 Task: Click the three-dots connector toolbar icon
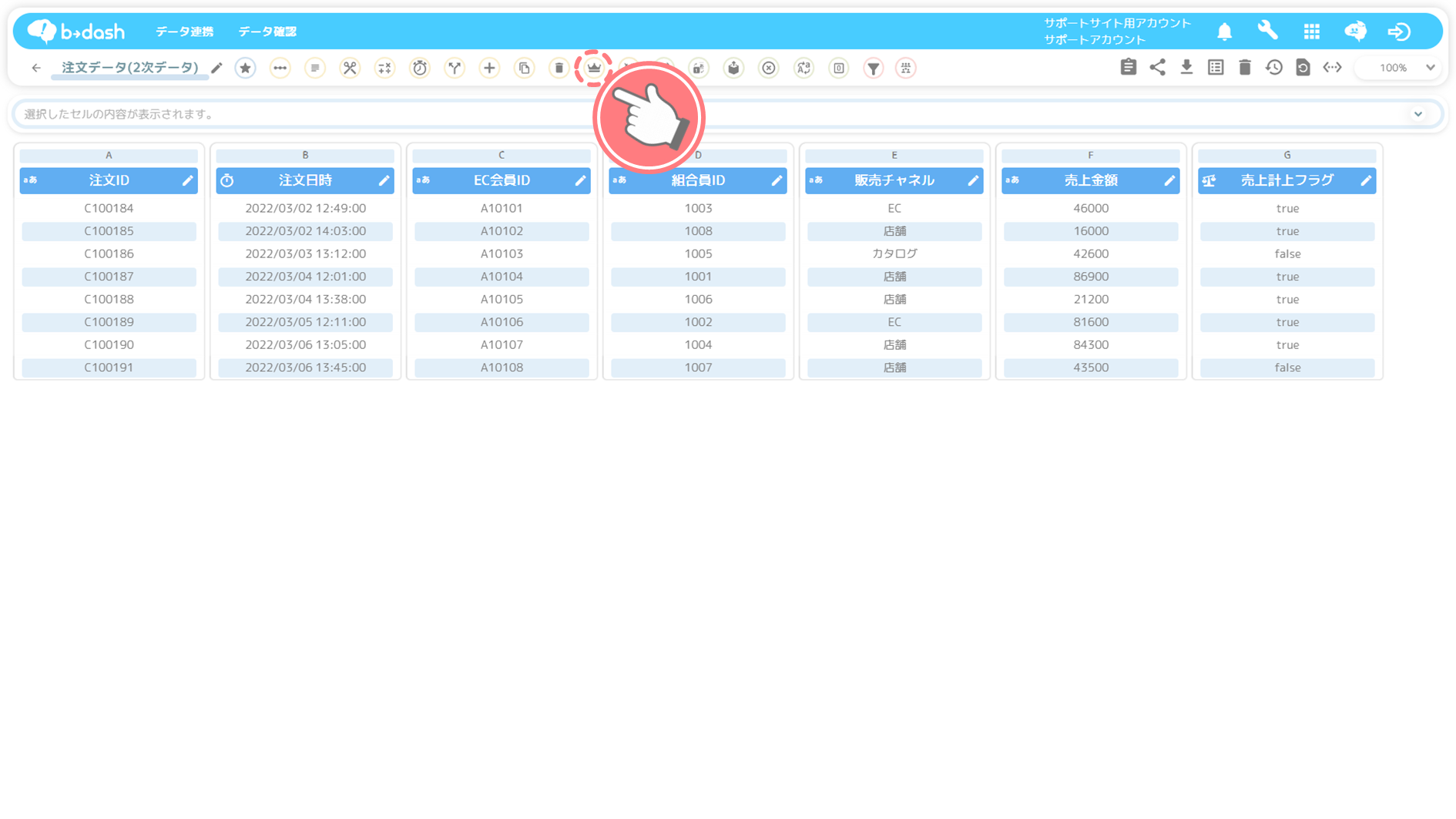tap(280, 68)
